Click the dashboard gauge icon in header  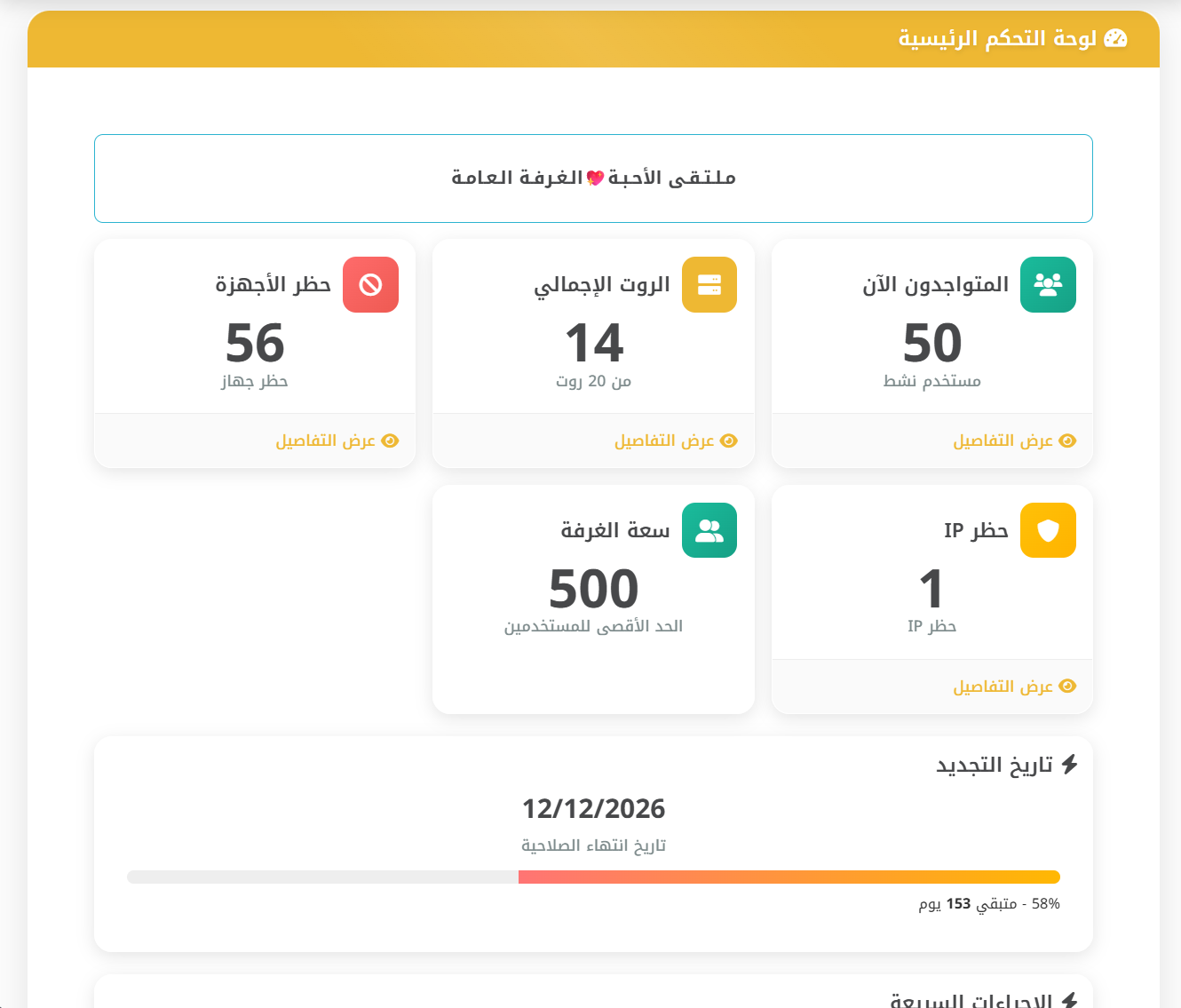pyautogui.click(x=1115, y=38)
